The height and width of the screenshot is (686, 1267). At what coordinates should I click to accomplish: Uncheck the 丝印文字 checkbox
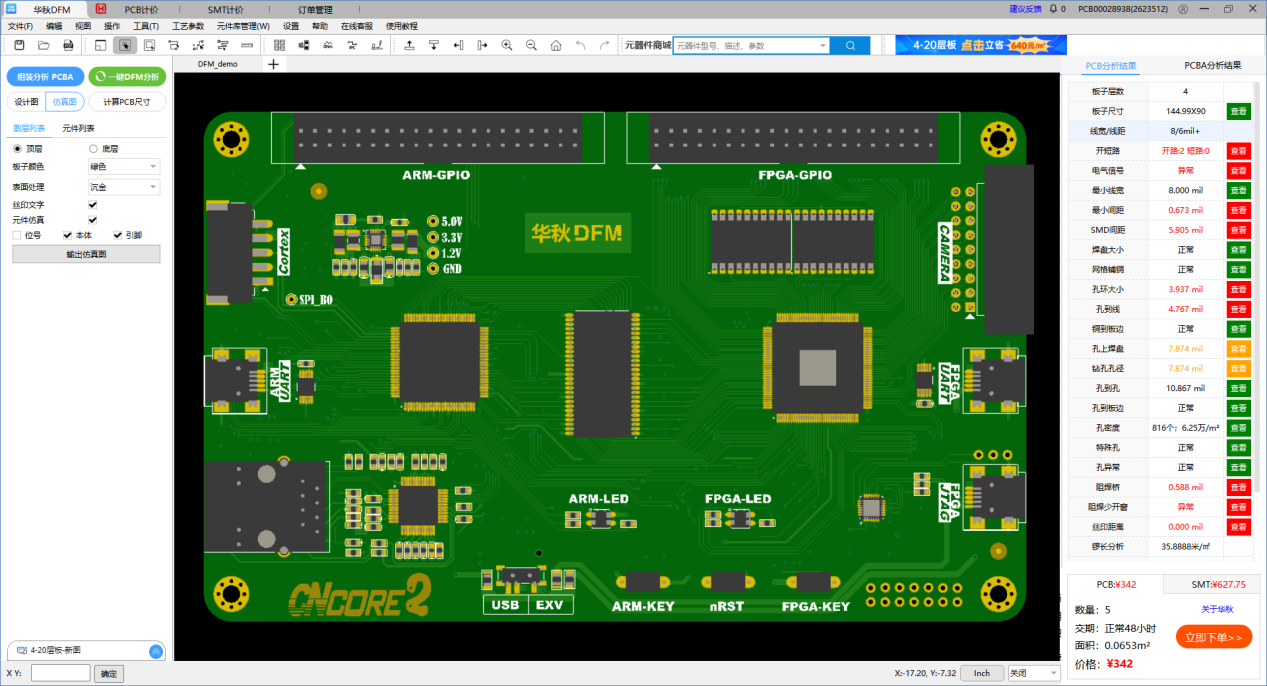click(x=93, y=205)
